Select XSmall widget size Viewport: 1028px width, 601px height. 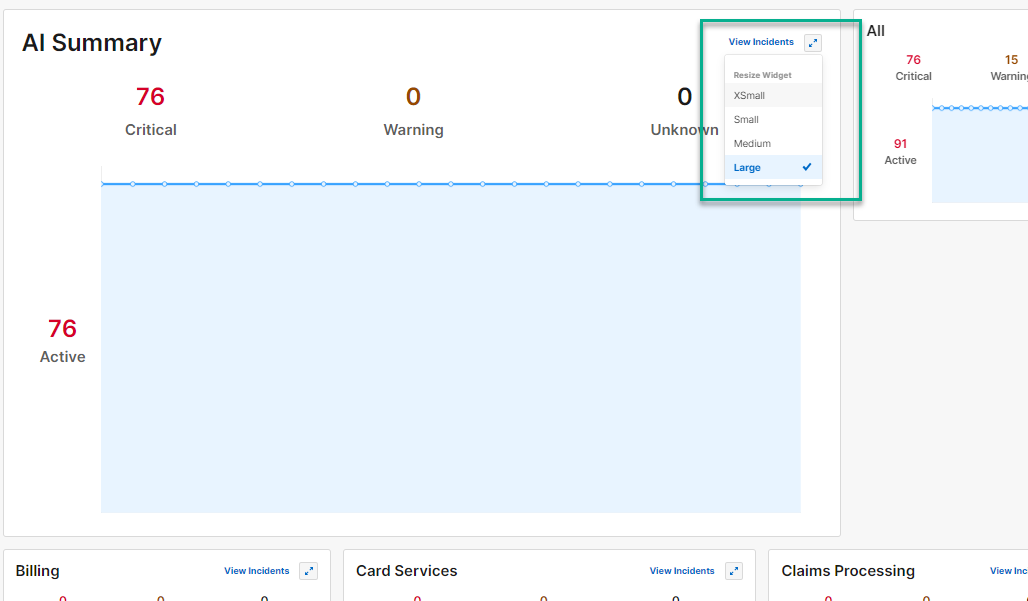coord(748,95)
